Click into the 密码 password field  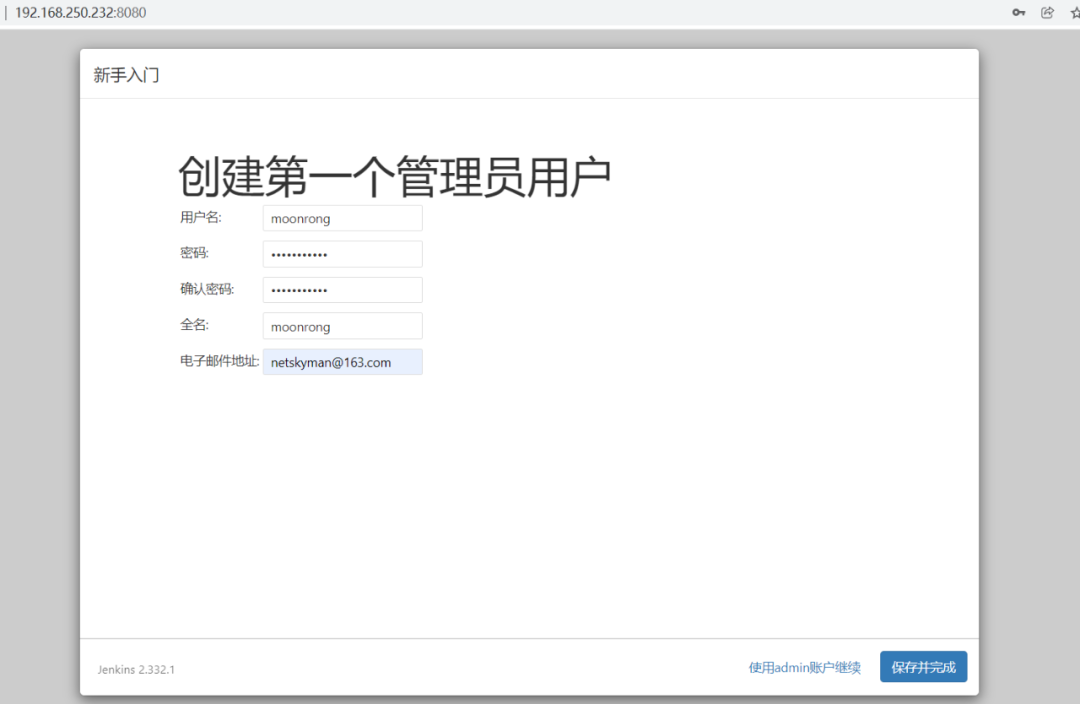click(x=342, y=254)
